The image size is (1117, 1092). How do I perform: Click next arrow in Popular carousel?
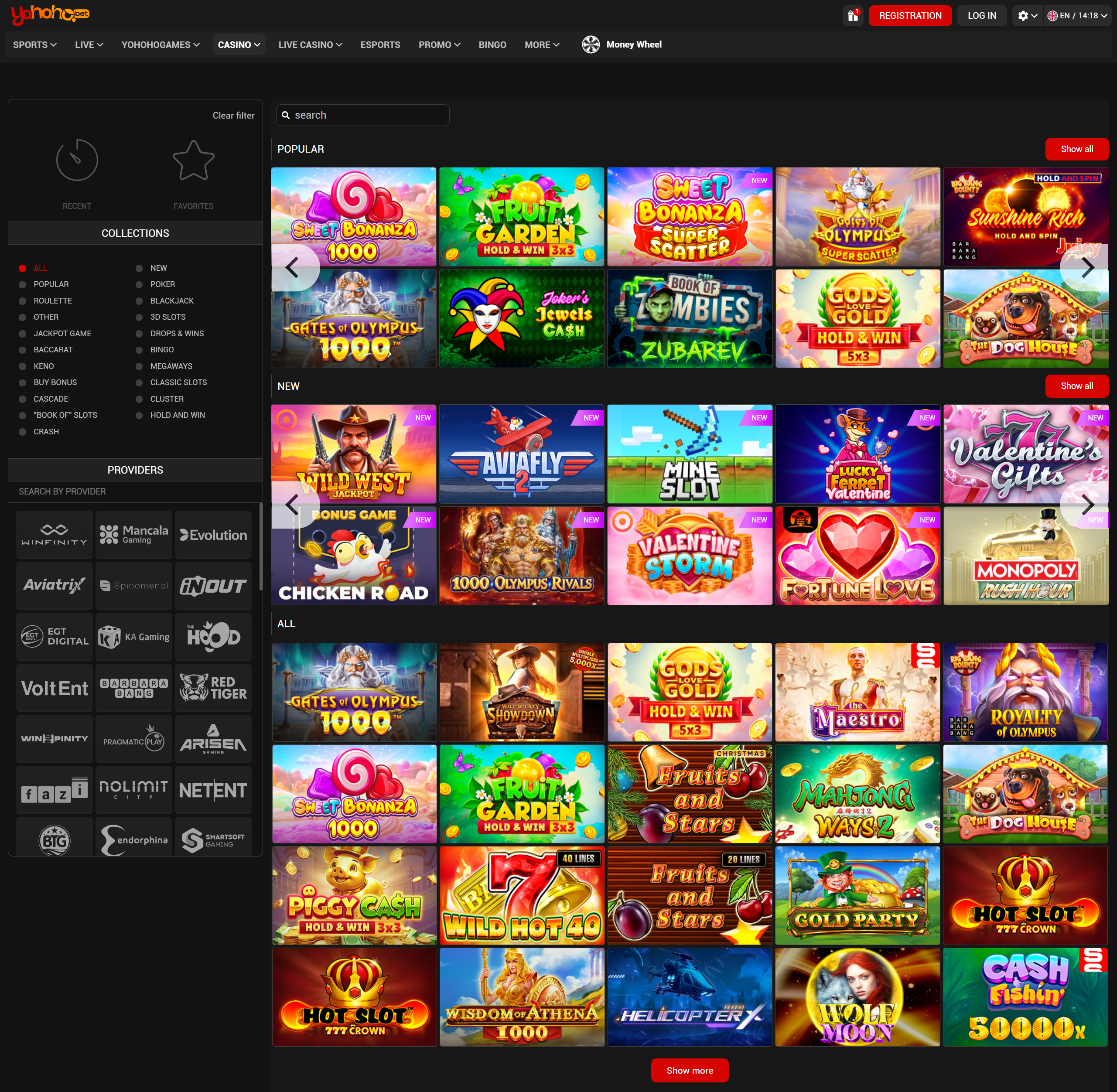click(x=1086, y=267)
